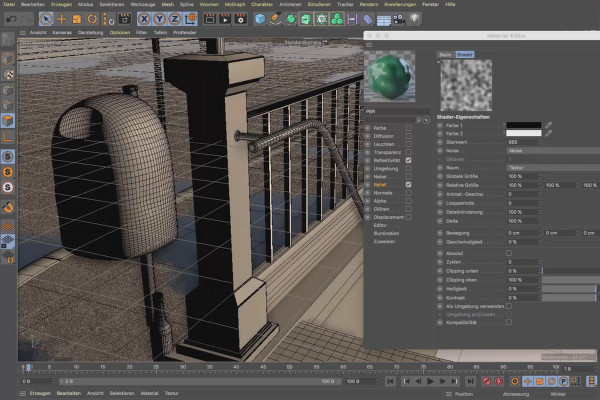Render the active view clapperboard icon
This screenshot has height=400, width=600.
pyautogui.click(x=210, y=19)
